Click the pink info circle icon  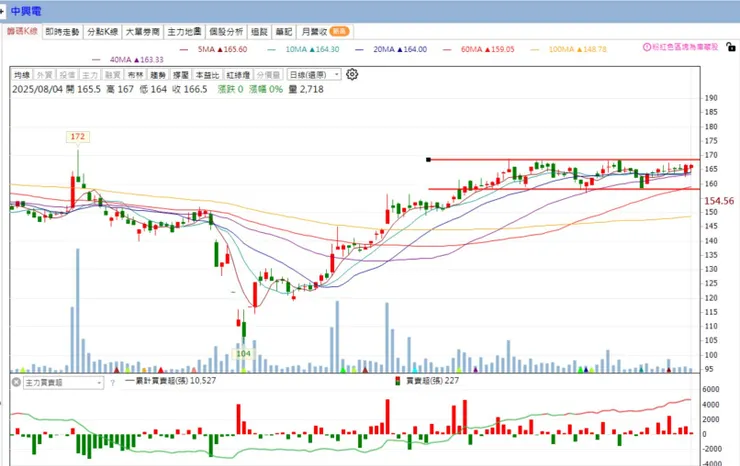coord(647,47)
